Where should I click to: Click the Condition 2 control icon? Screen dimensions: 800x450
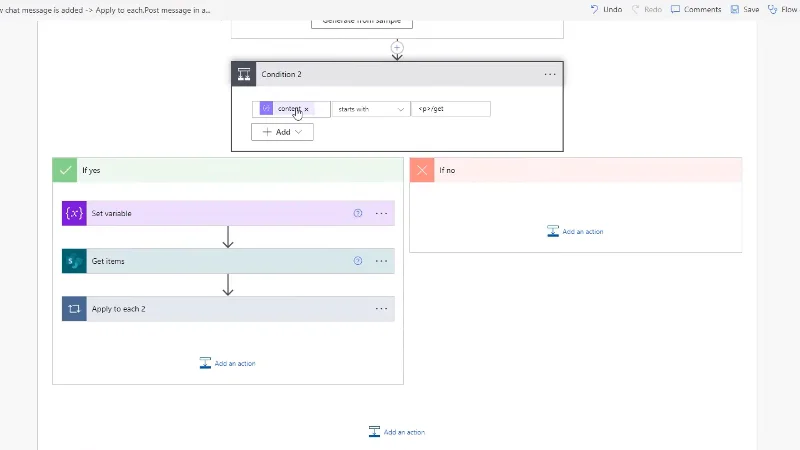click(x=244, y=74)
